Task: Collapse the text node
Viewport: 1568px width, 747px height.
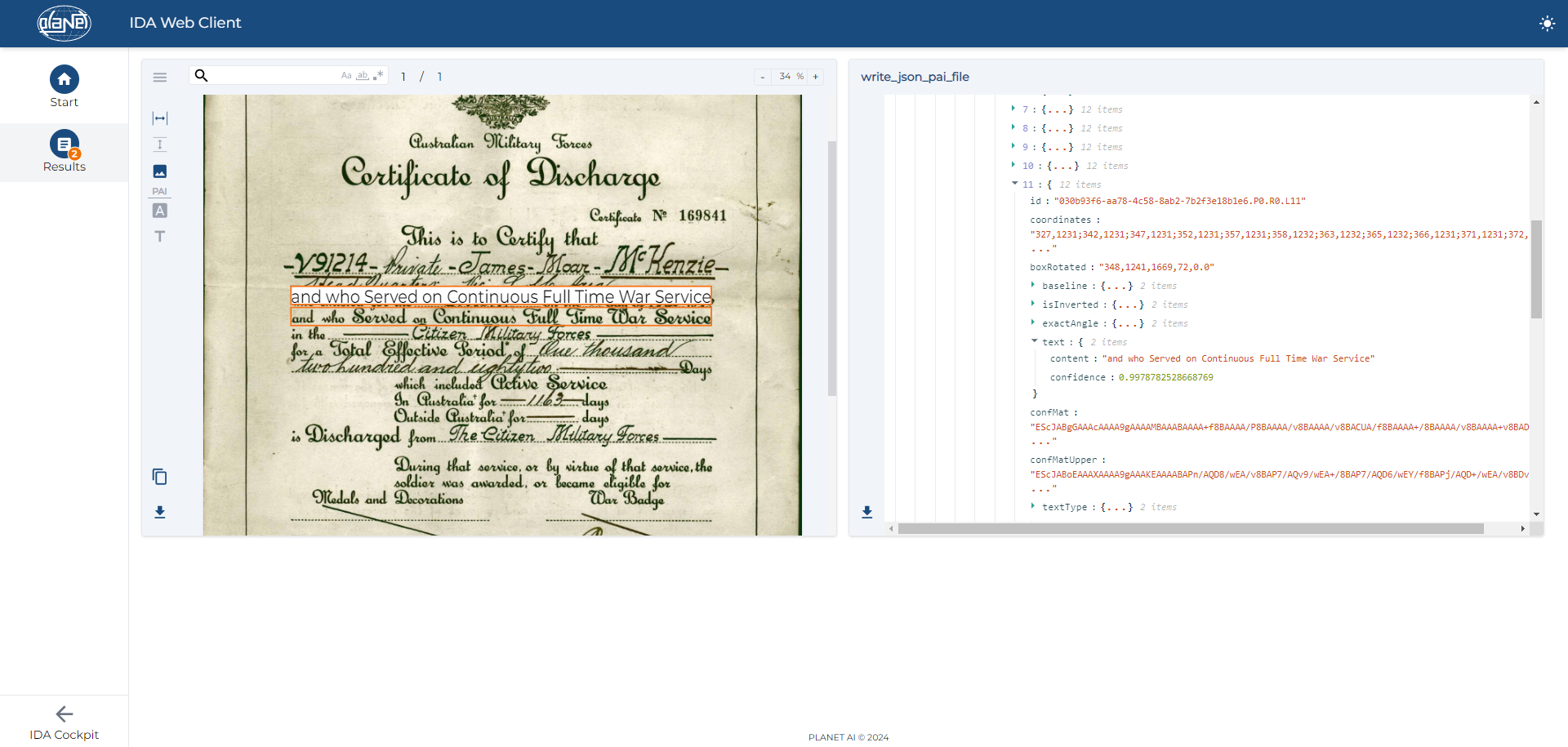Action: tap(1034, 341)
